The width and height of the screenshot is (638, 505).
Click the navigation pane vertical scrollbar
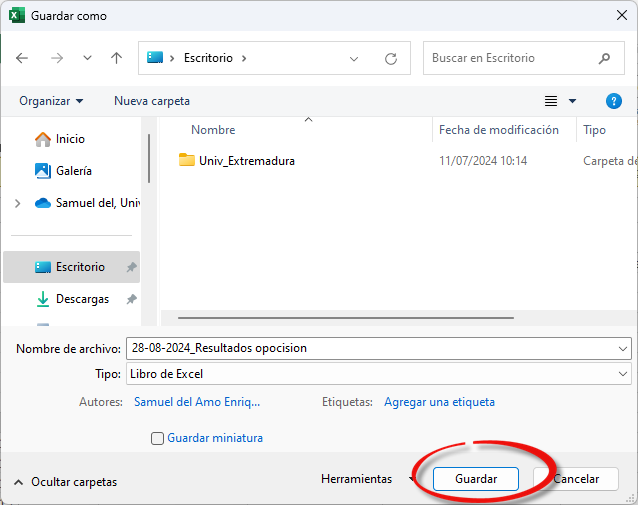pos(149,159)
